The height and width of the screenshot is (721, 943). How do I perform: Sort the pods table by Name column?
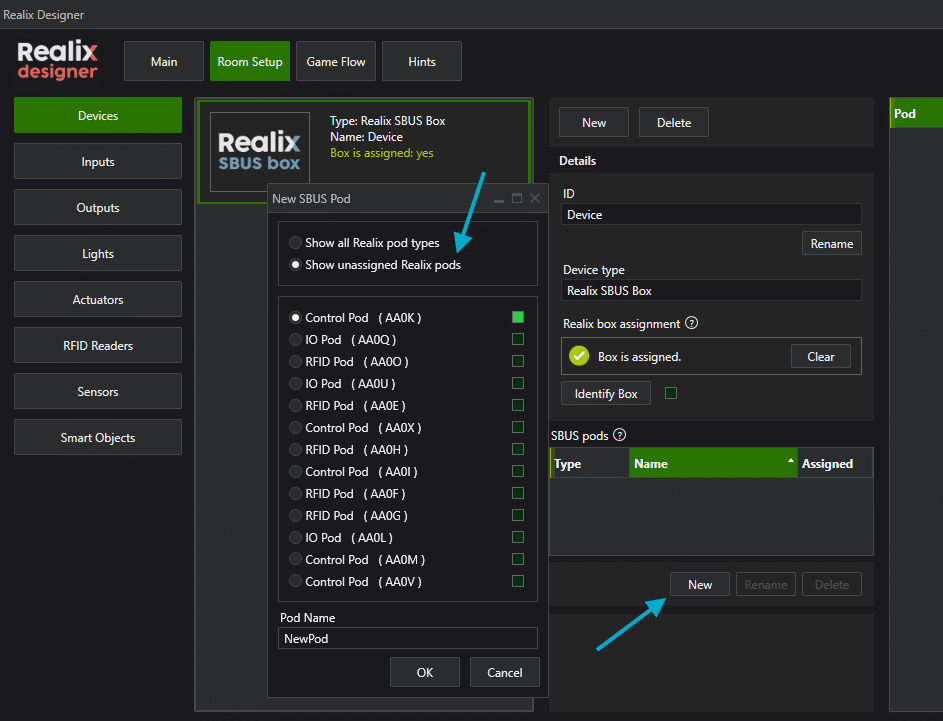tap(712, 463)
